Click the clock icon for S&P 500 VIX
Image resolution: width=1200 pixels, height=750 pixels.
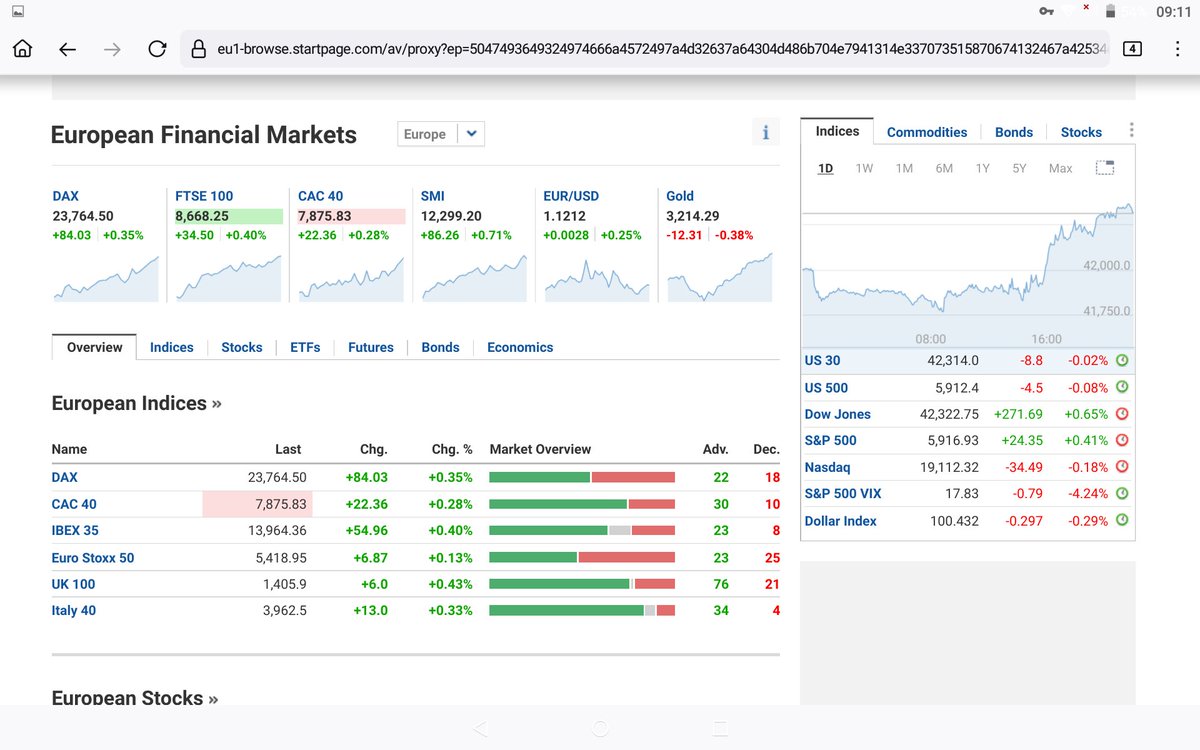1121,493
